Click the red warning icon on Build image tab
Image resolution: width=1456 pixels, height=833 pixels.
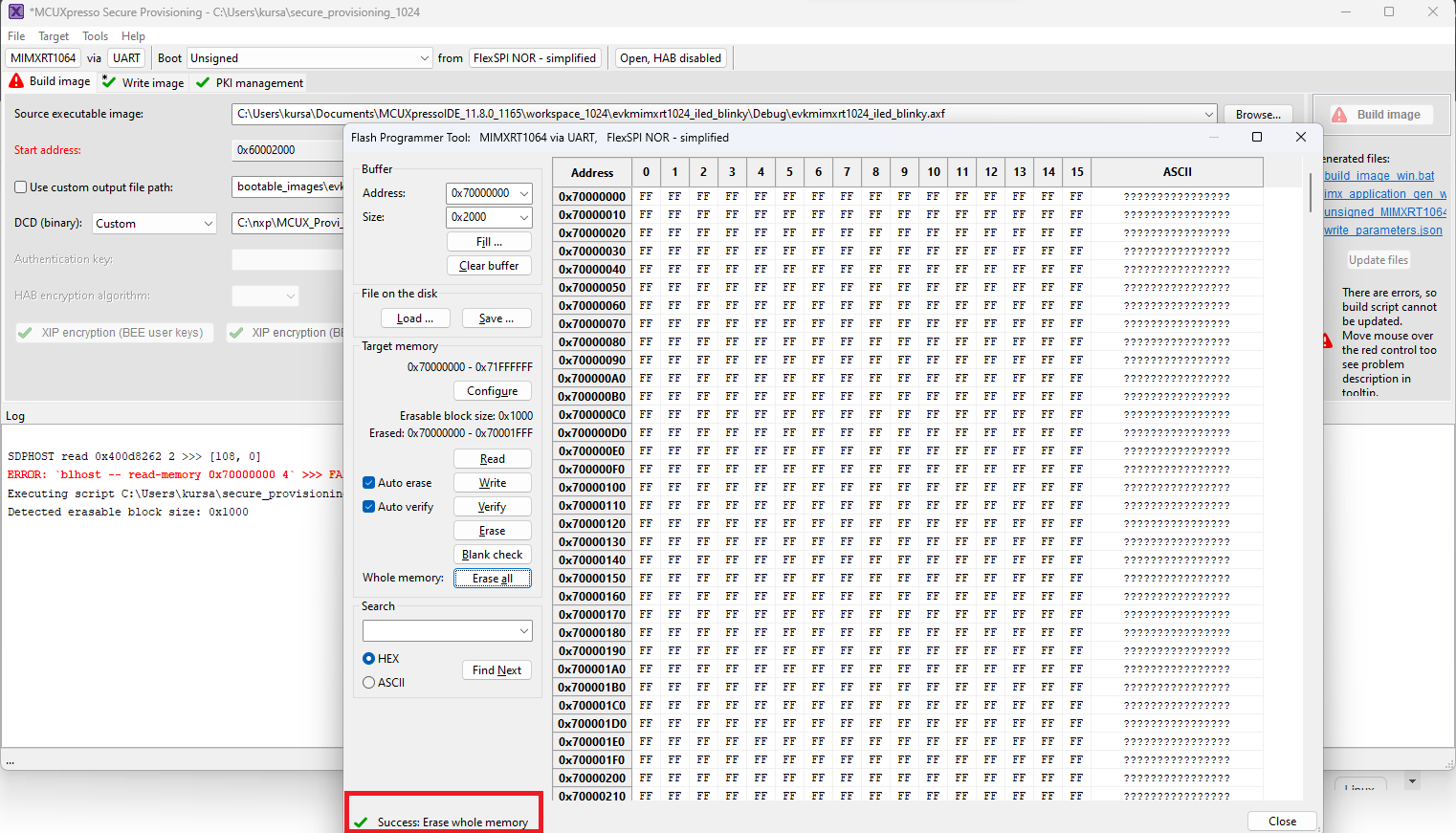(16, 81)
